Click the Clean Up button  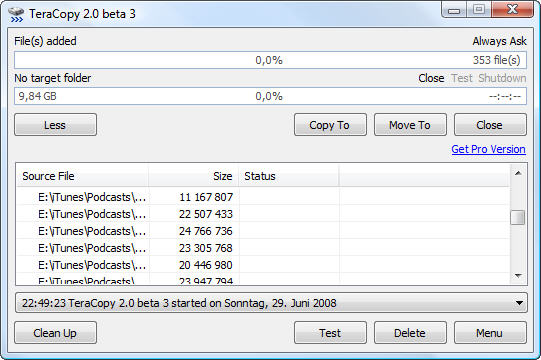55,333
